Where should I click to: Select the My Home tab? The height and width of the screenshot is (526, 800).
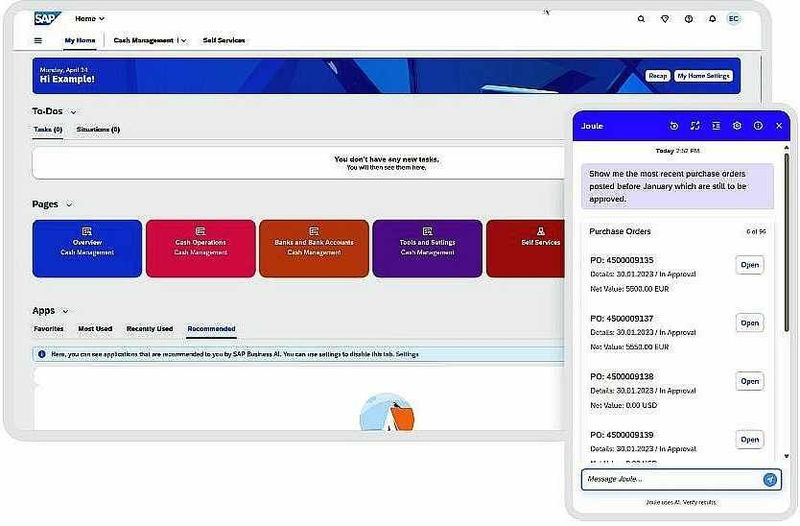click(80, 40)
